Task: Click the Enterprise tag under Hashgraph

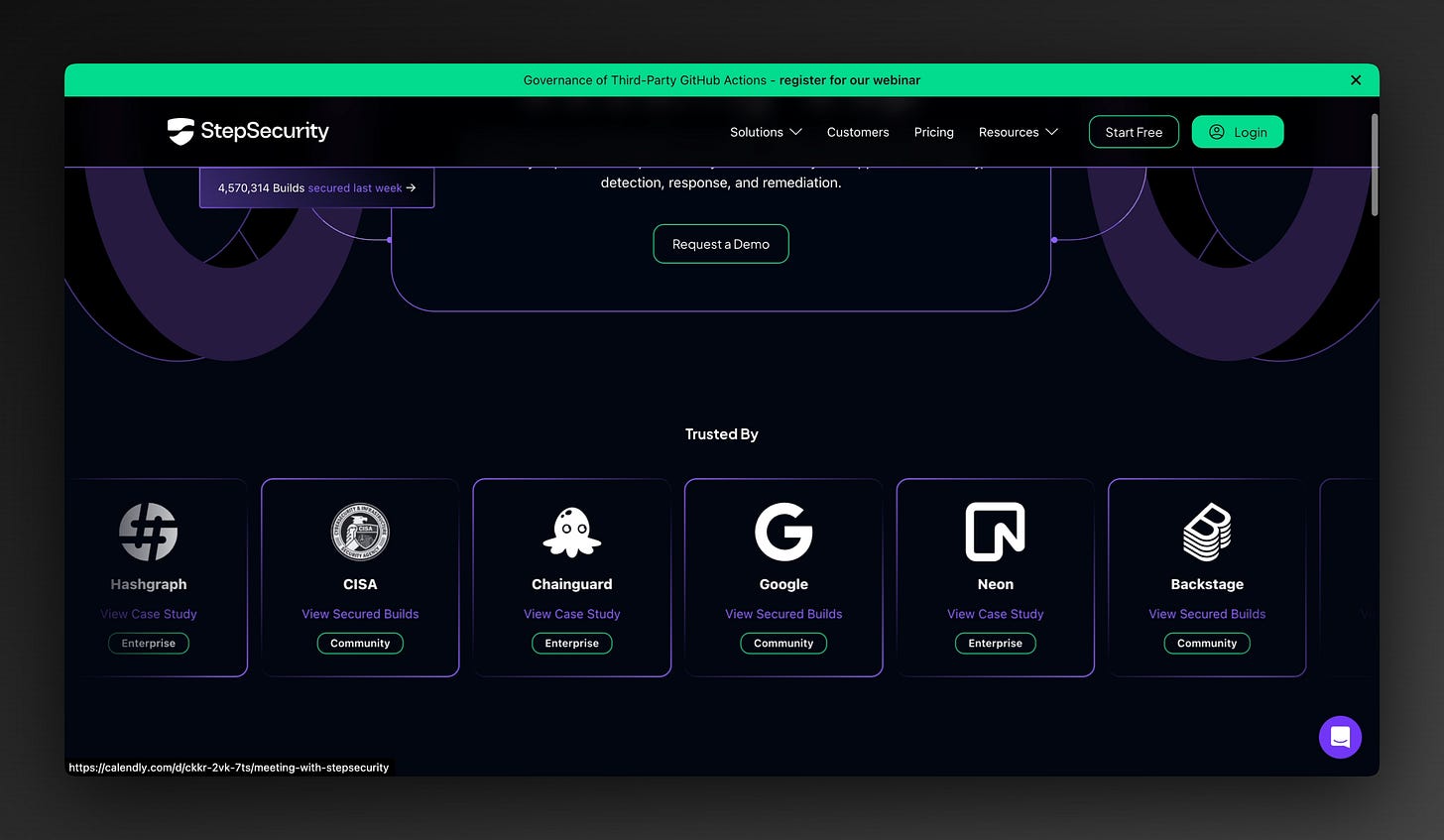Action: (149, 644)
